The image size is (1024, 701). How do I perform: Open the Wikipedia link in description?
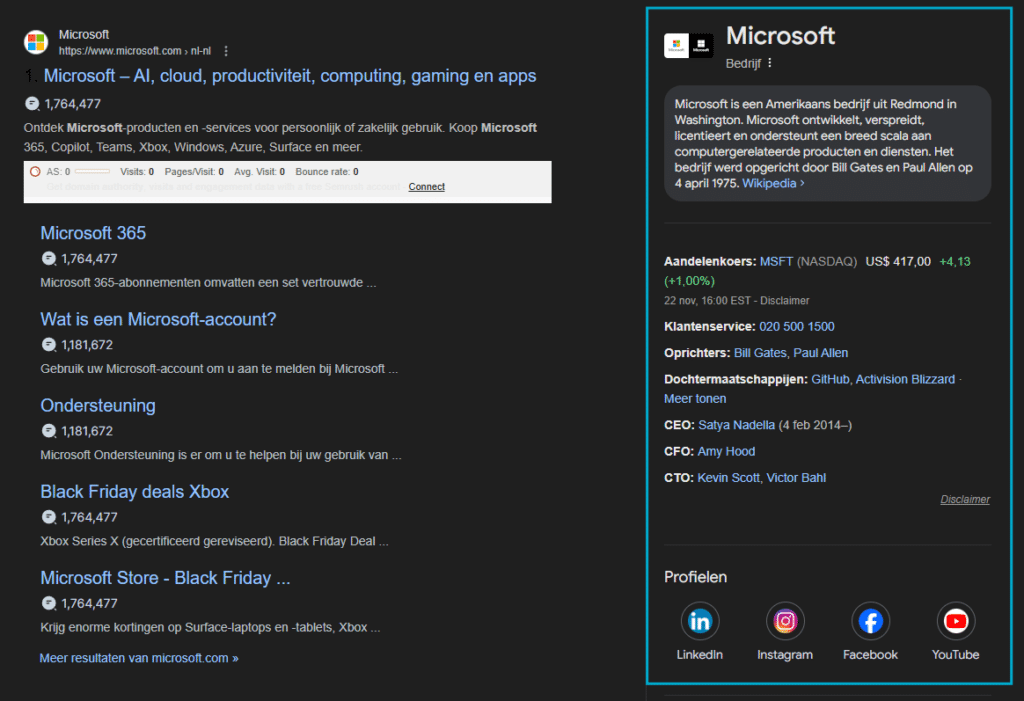[x=773, y=184]
